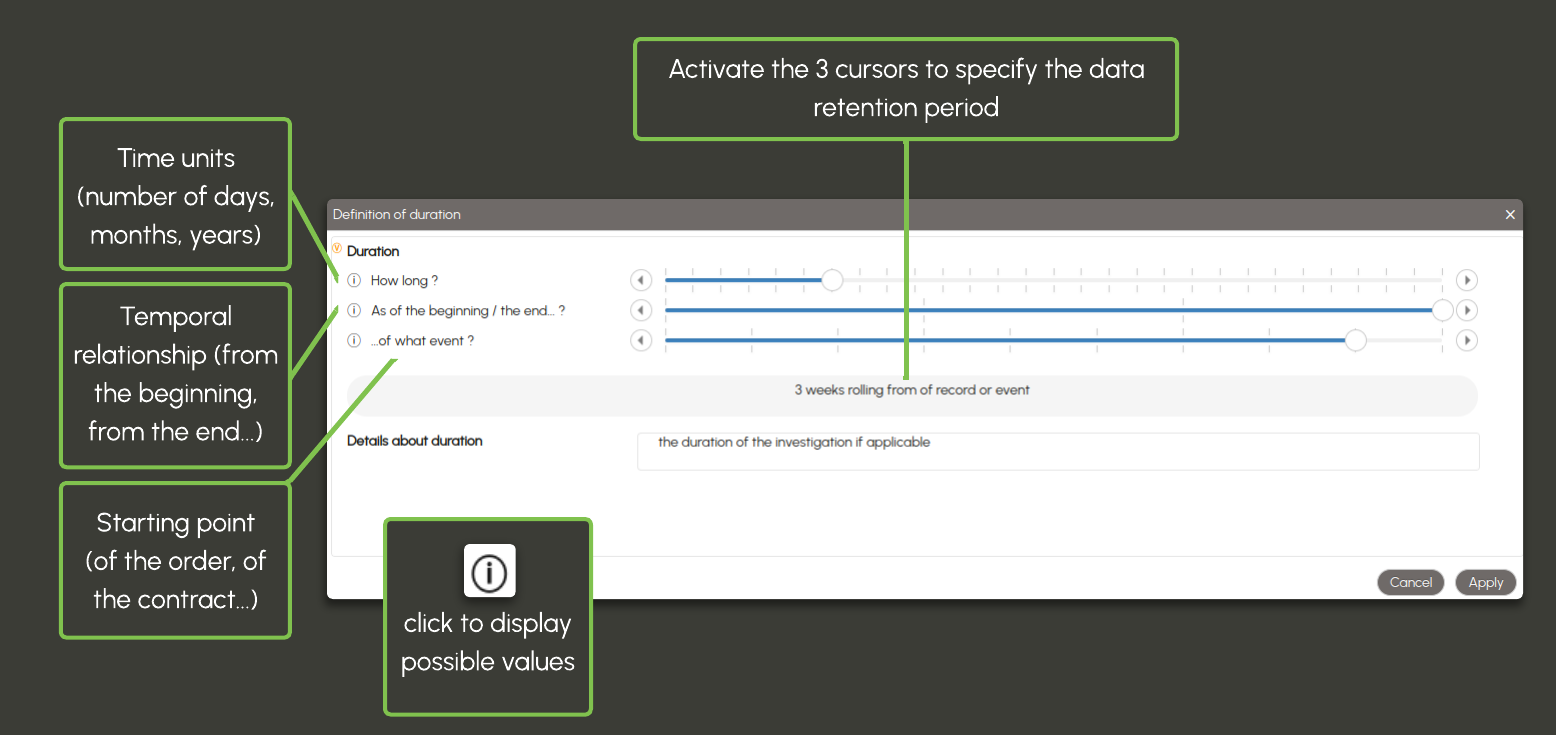Collapse the Duration section using its orange icon
The height and width of the screenshot is (735, 1556).
337,250
